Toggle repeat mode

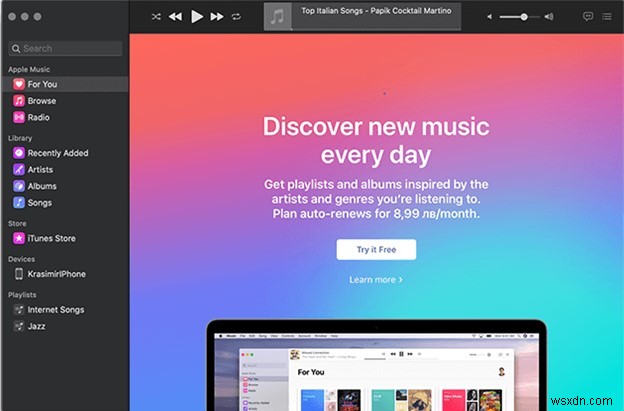(x=236, y=17)
